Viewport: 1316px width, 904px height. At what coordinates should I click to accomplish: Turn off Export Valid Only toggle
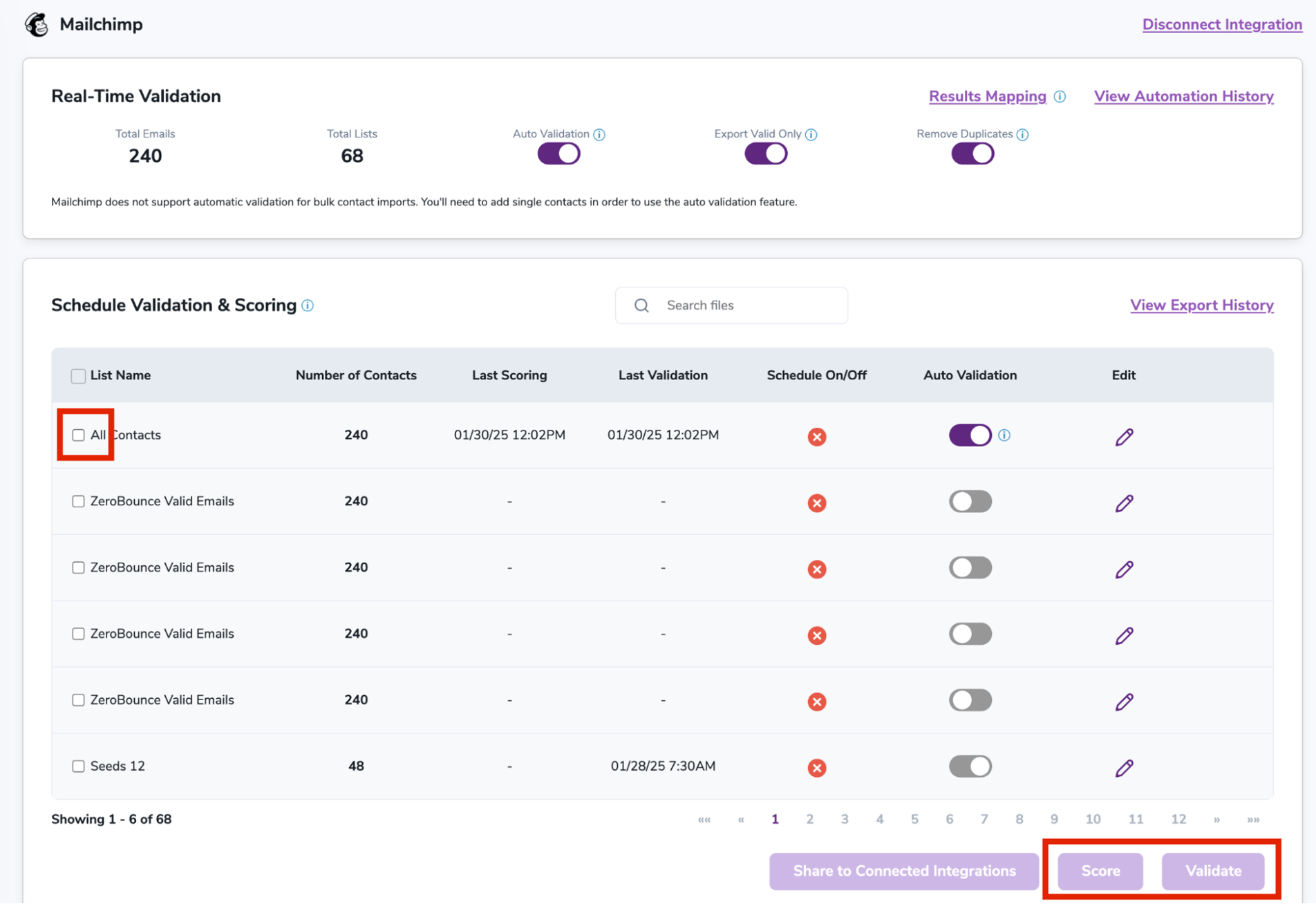point(766,154)
